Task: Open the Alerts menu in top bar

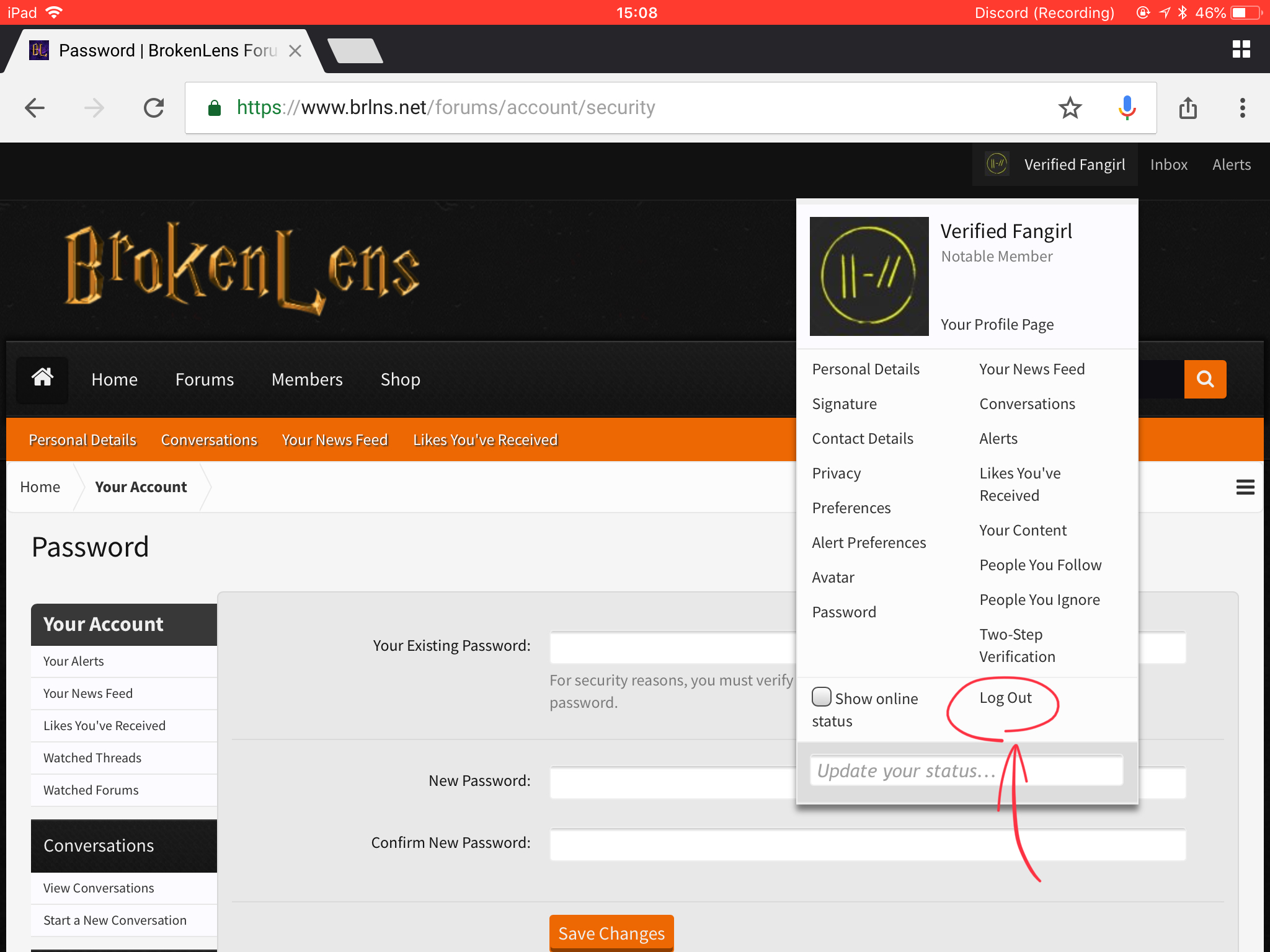Action: (1232, 165)
